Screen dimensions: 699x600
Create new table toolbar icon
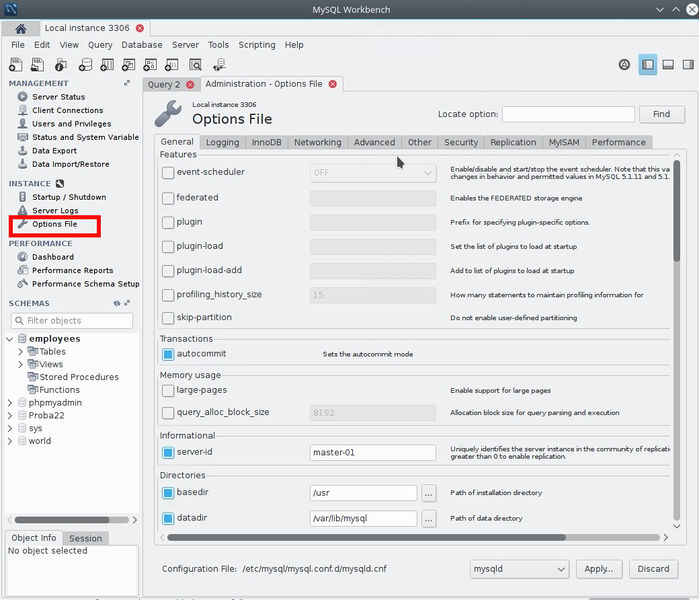click(107, 65)
